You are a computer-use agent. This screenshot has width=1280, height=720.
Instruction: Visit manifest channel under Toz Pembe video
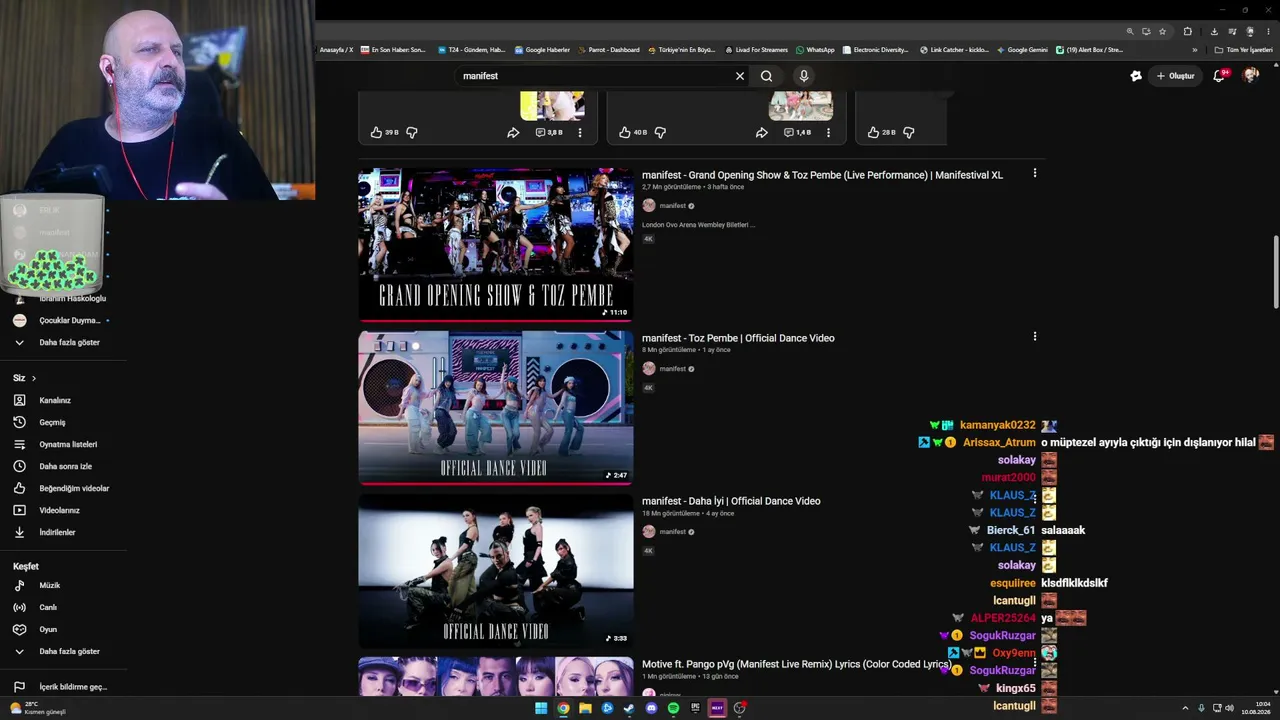(672, 369)
